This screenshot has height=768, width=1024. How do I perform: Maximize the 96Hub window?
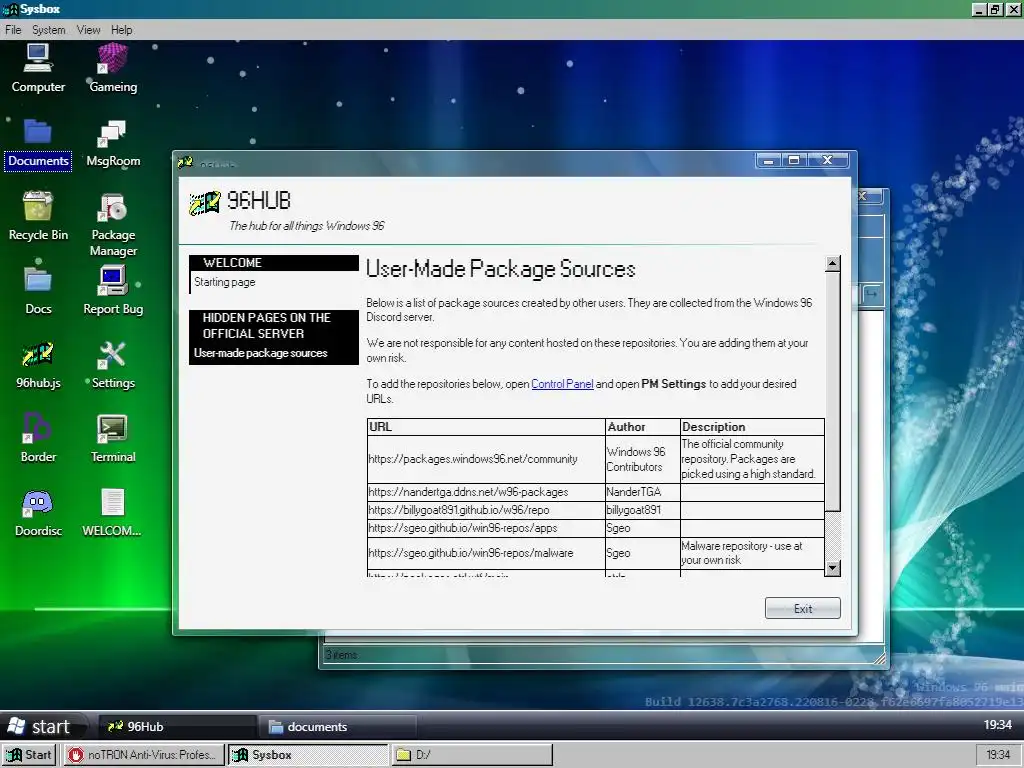pos(794,161)
